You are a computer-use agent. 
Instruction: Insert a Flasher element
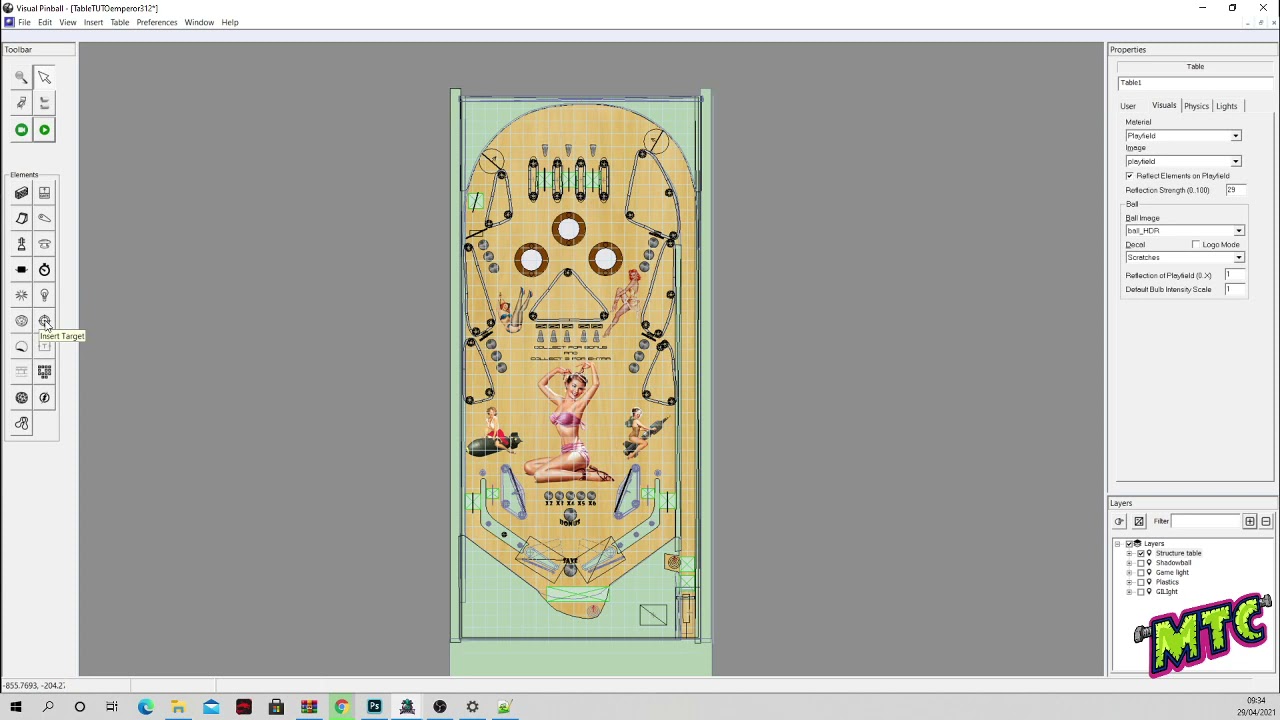[x=44, y=398]
